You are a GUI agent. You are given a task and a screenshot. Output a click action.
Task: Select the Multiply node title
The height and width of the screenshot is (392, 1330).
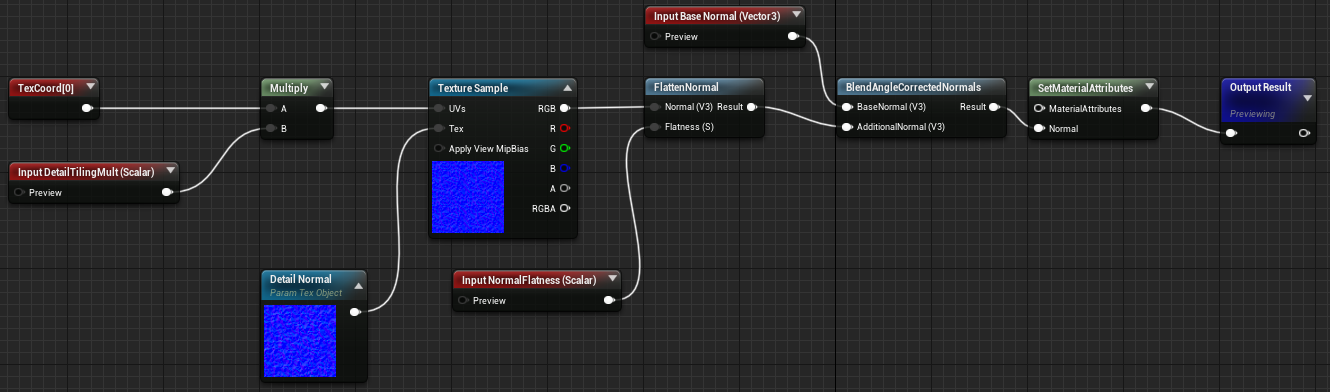tap(289, 88)
